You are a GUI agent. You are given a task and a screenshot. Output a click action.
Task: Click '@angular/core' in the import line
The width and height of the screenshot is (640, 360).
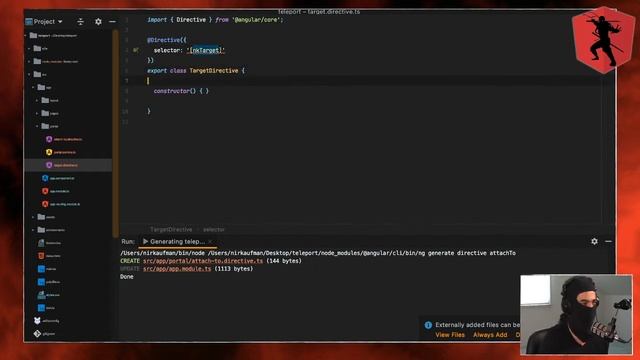click(256, 20)
